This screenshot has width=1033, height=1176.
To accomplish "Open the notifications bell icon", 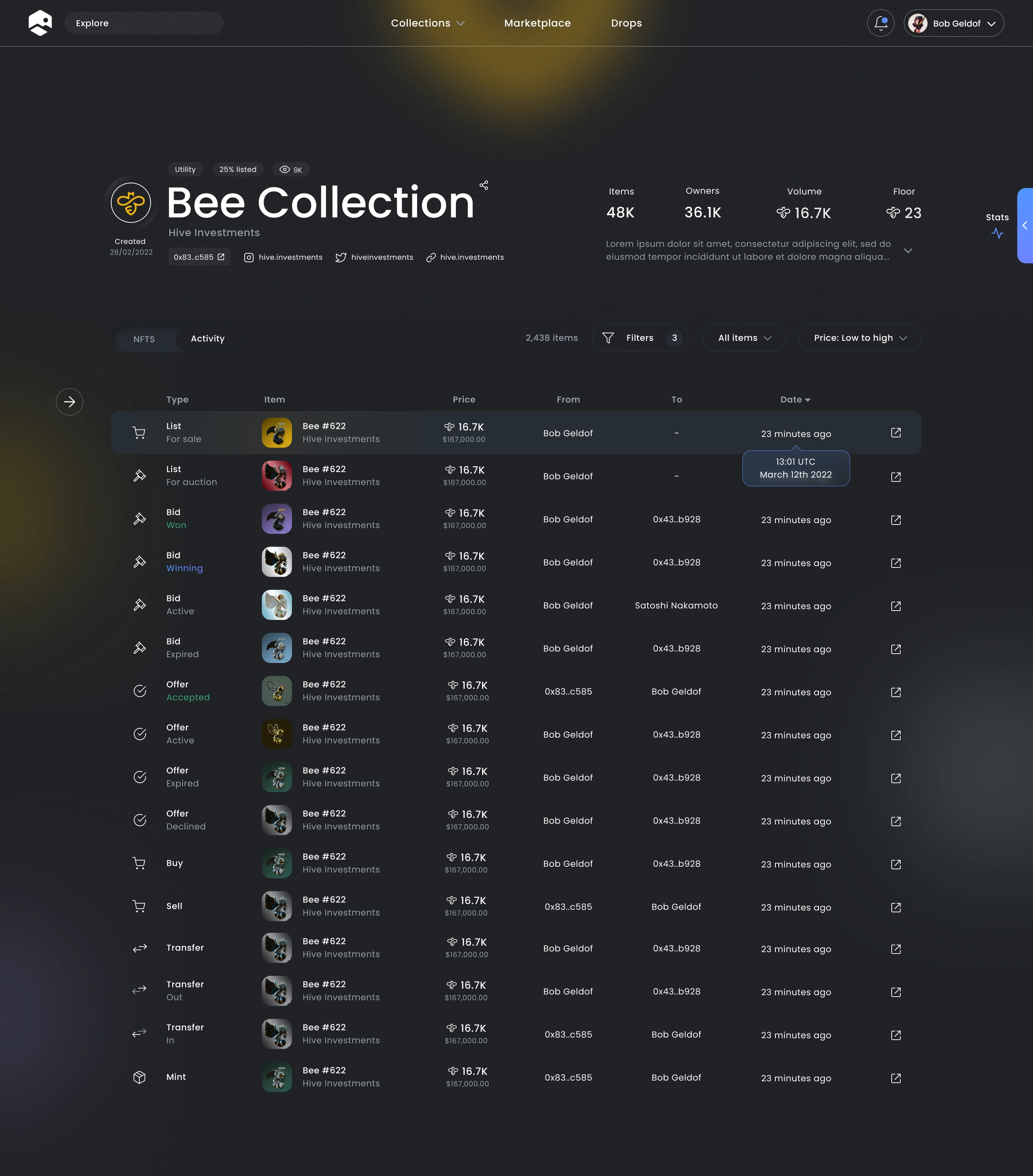I will tap(881, 23).
